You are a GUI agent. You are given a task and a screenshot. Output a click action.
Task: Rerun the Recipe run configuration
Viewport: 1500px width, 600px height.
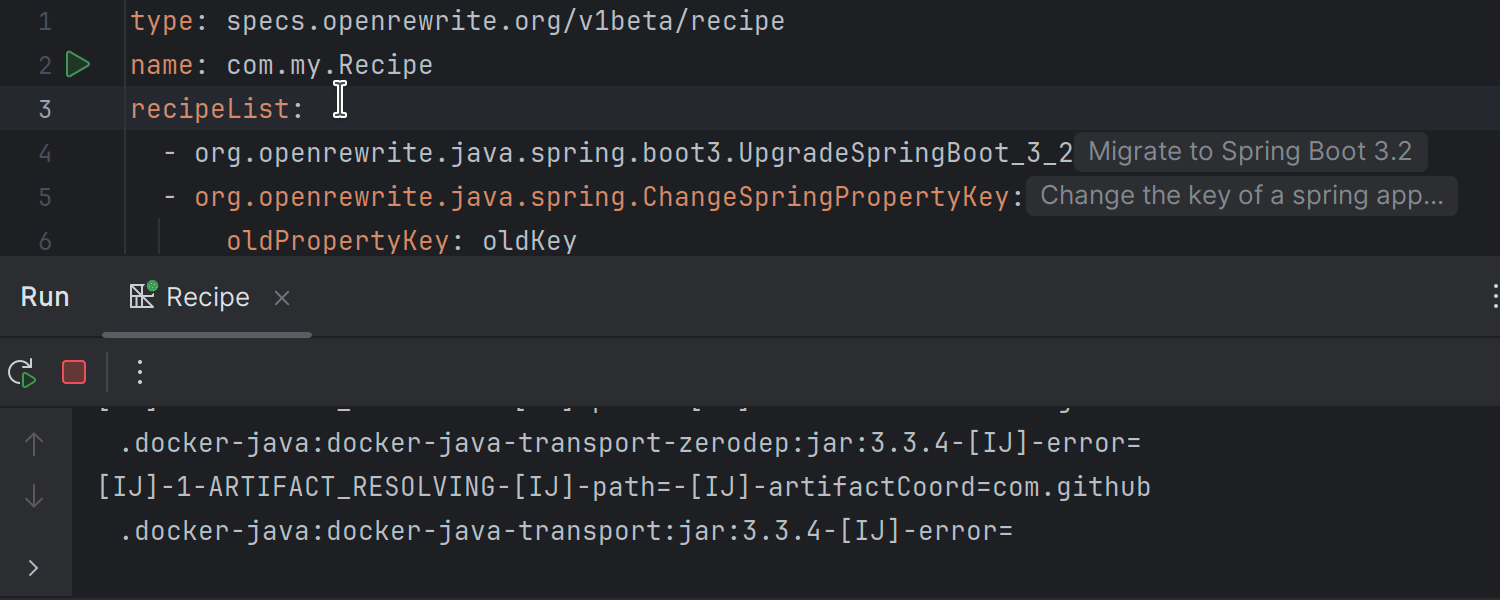(22, 373)
